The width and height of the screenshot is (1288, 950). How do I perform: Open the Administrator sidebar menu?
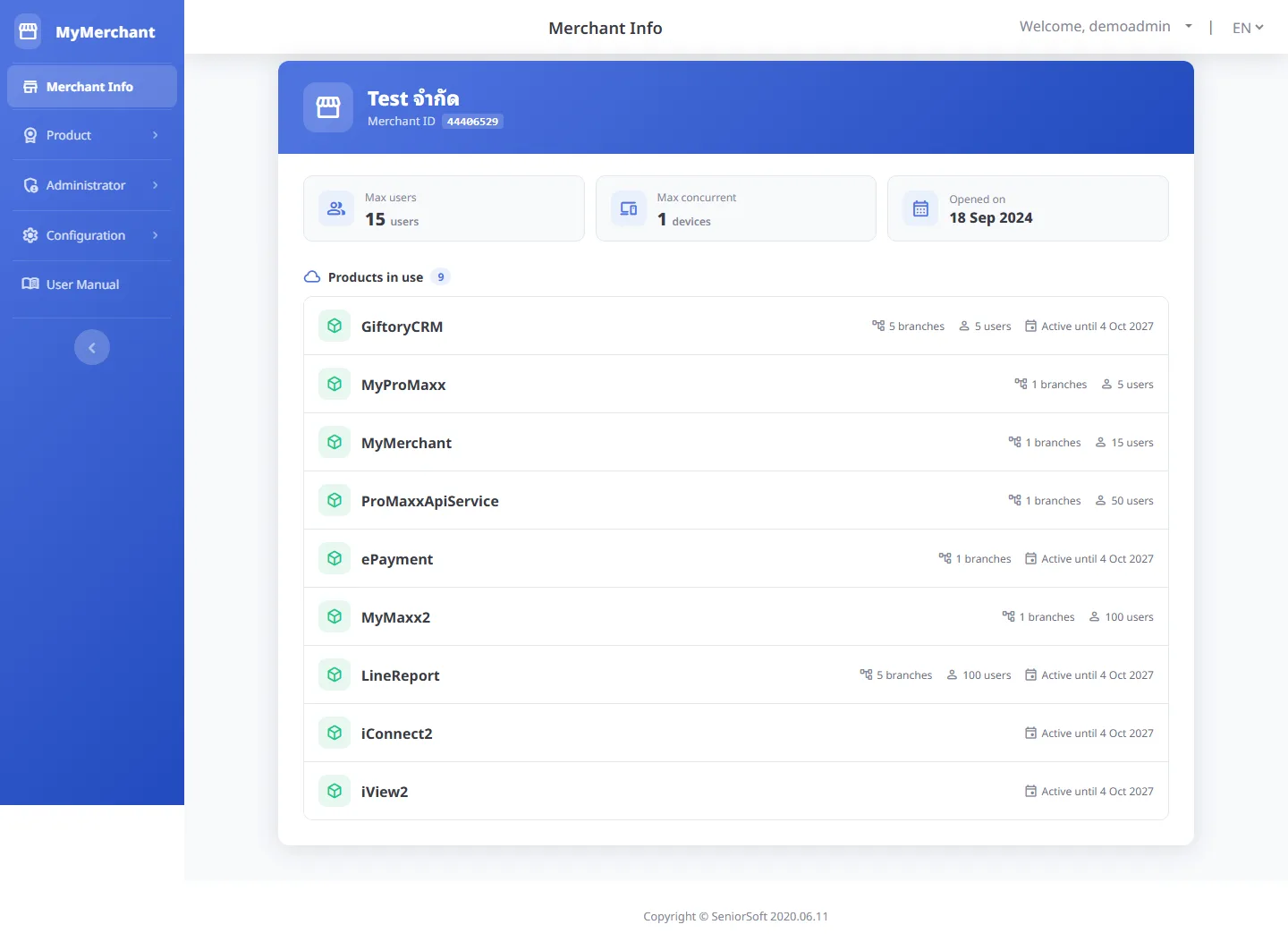92,185
